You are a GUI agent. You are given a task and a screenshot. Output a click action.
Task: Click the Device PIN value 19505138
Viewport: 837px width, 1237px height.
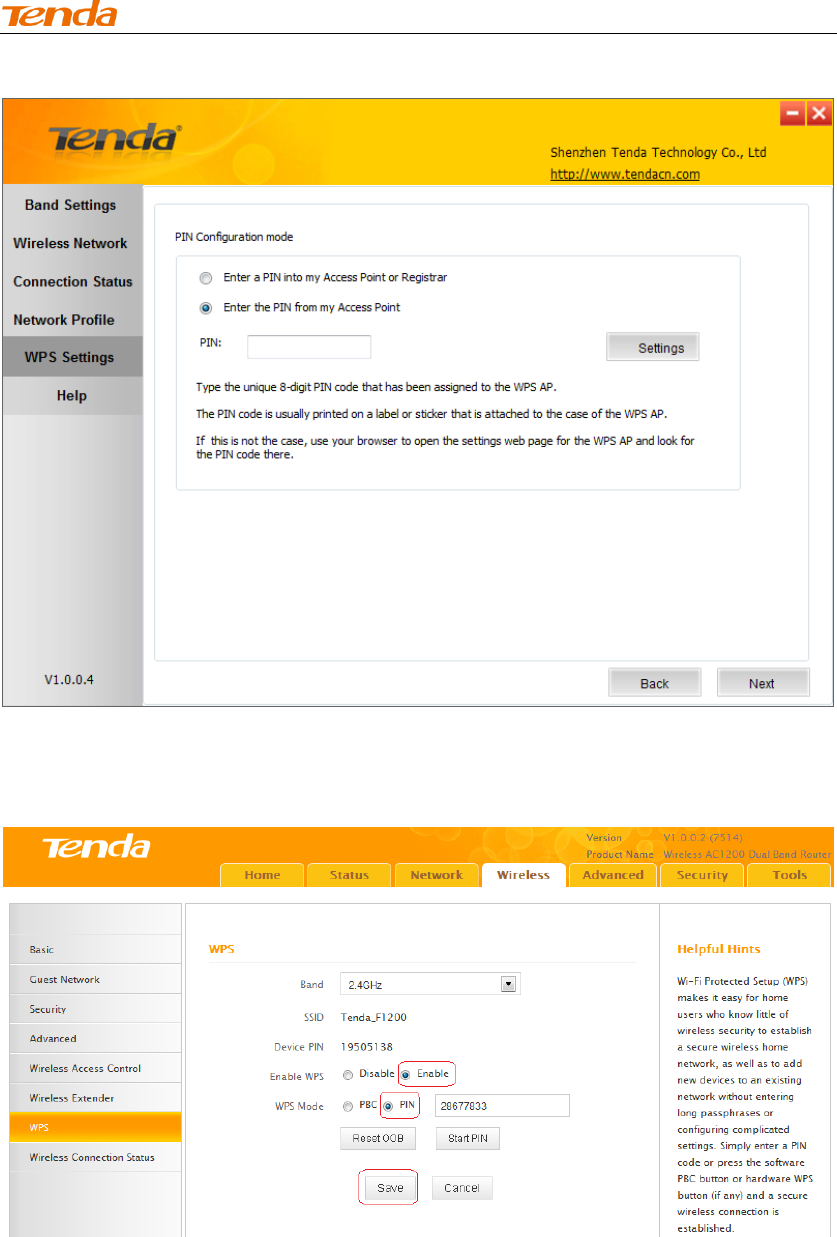point(367,1047)
